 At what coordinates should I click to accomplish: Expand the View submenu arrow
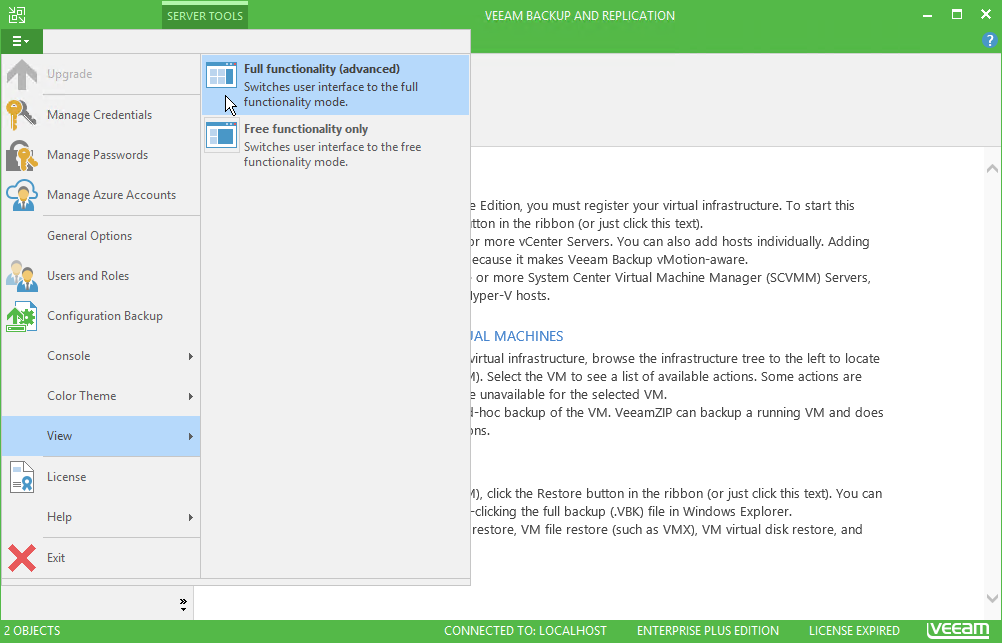click(190, 437)
